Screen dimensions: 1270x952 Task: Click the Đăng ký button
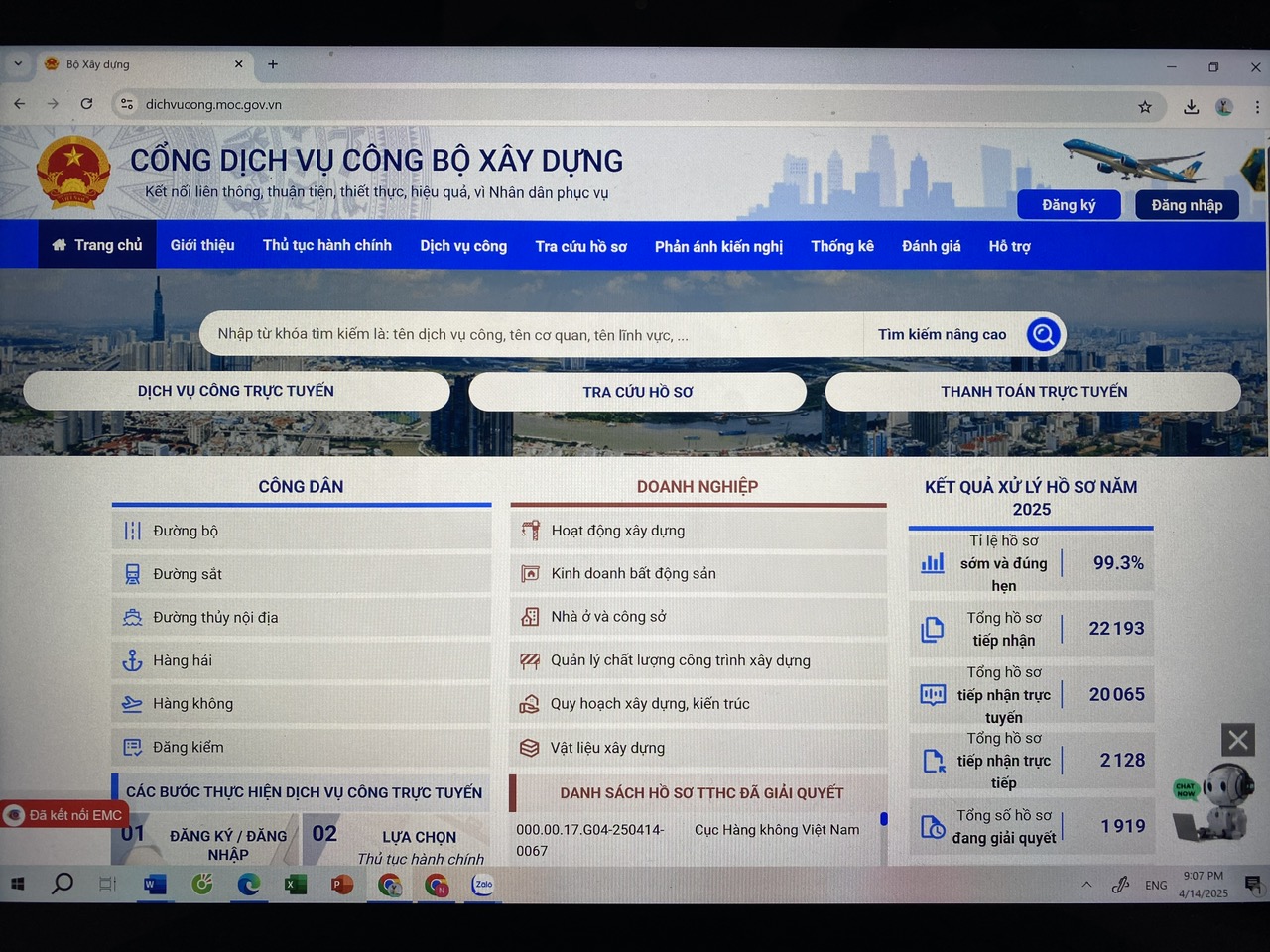click(x=1069, y=205)
